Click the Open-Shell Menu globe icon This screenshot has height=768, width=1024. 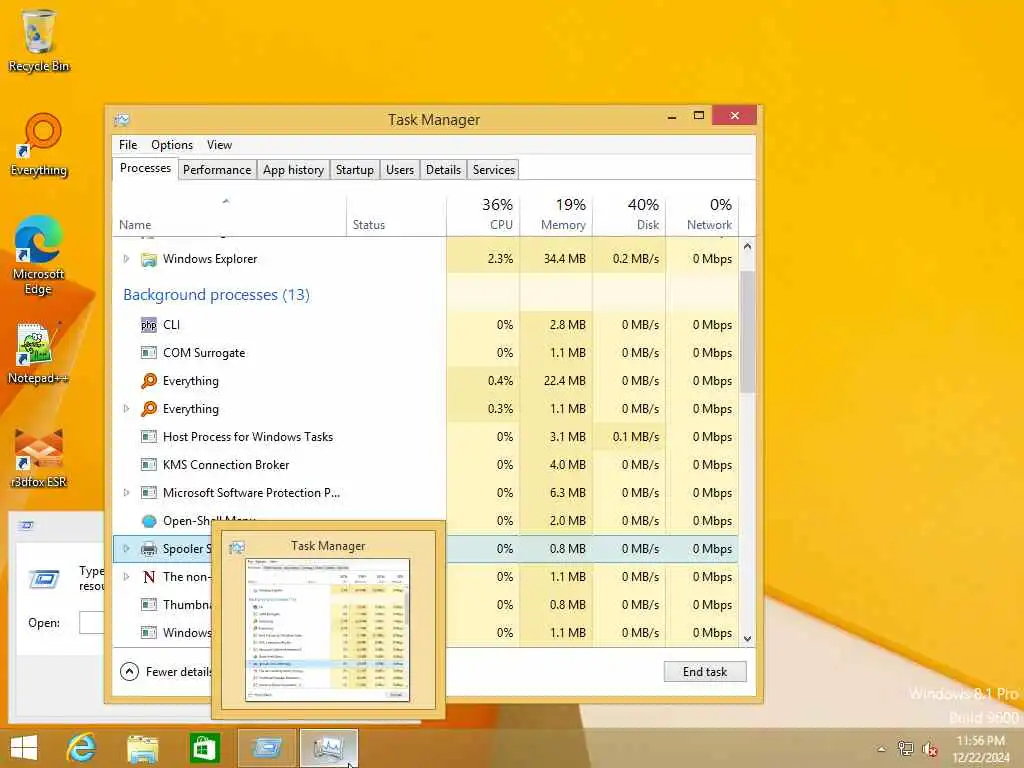point(149,521)
